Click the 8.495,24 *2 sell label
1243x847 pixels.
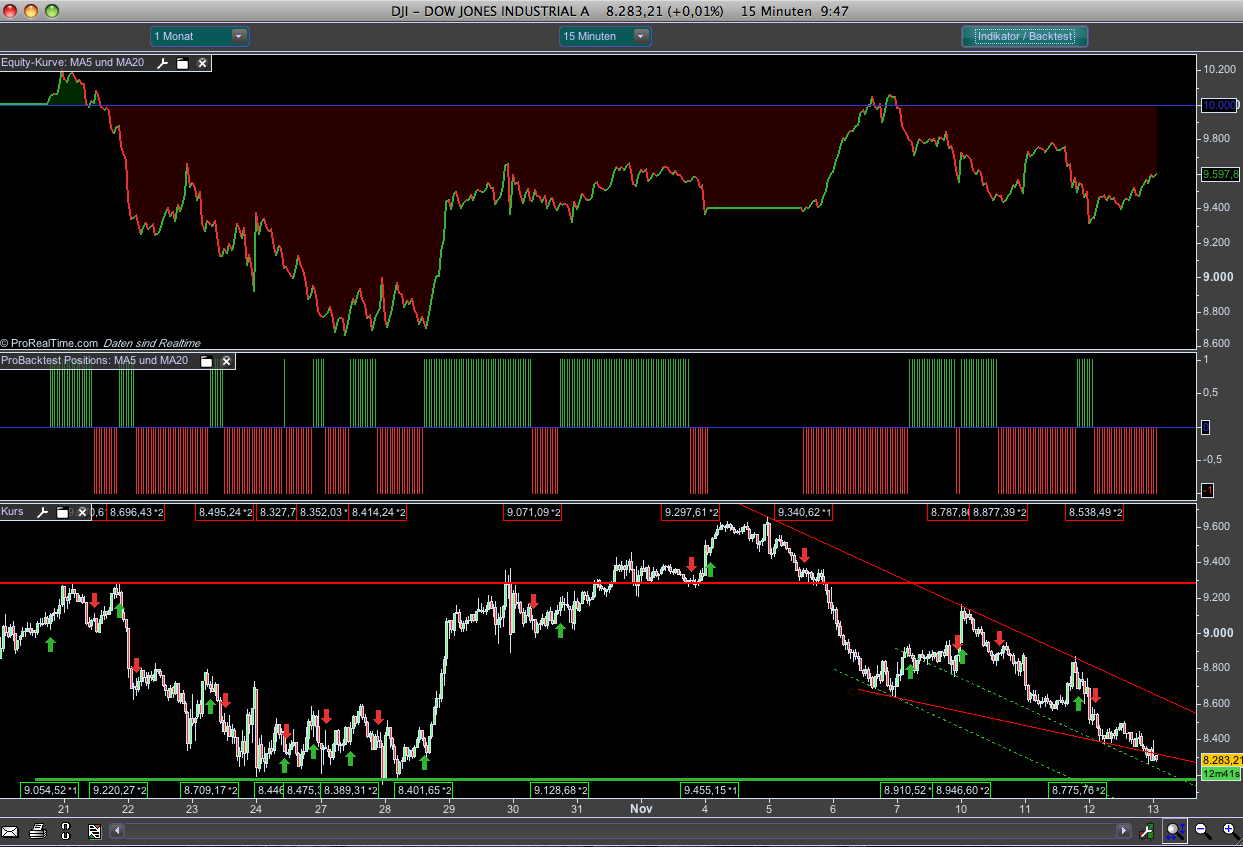[225, 512]
